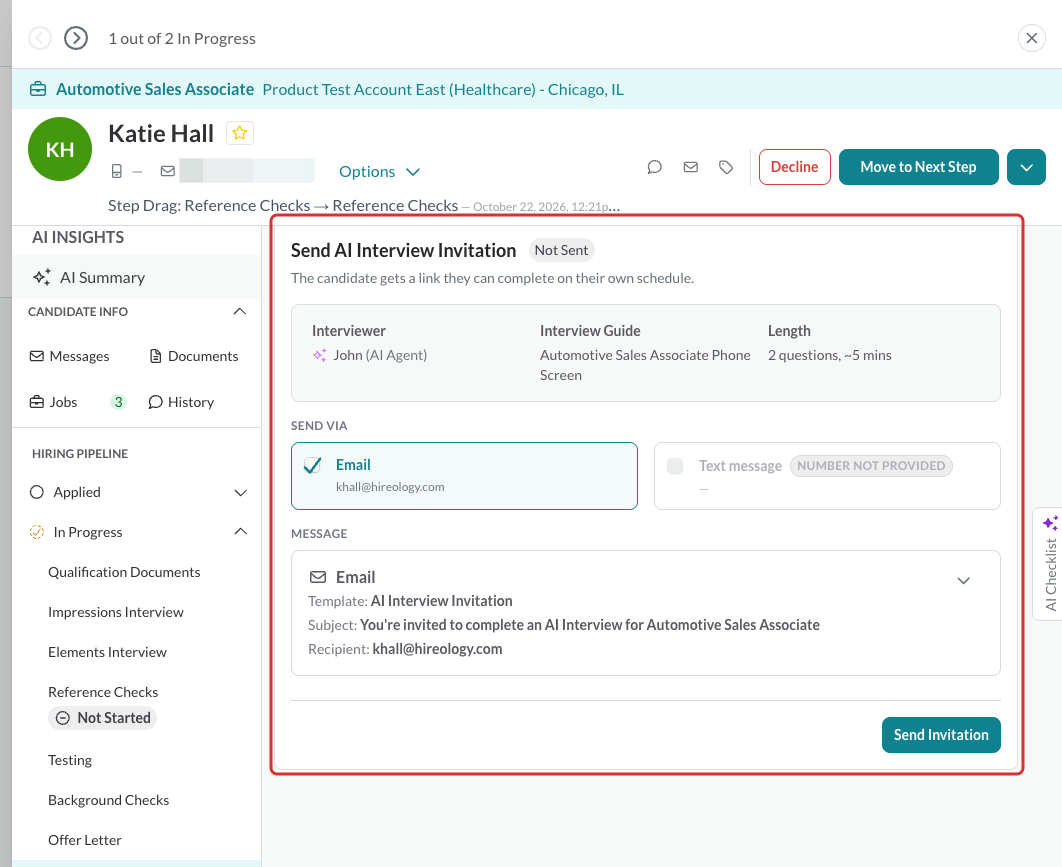Viewport: 1062px width, 867px height.
Task: Click the Not Started status badge
Action: coord(102,718)
